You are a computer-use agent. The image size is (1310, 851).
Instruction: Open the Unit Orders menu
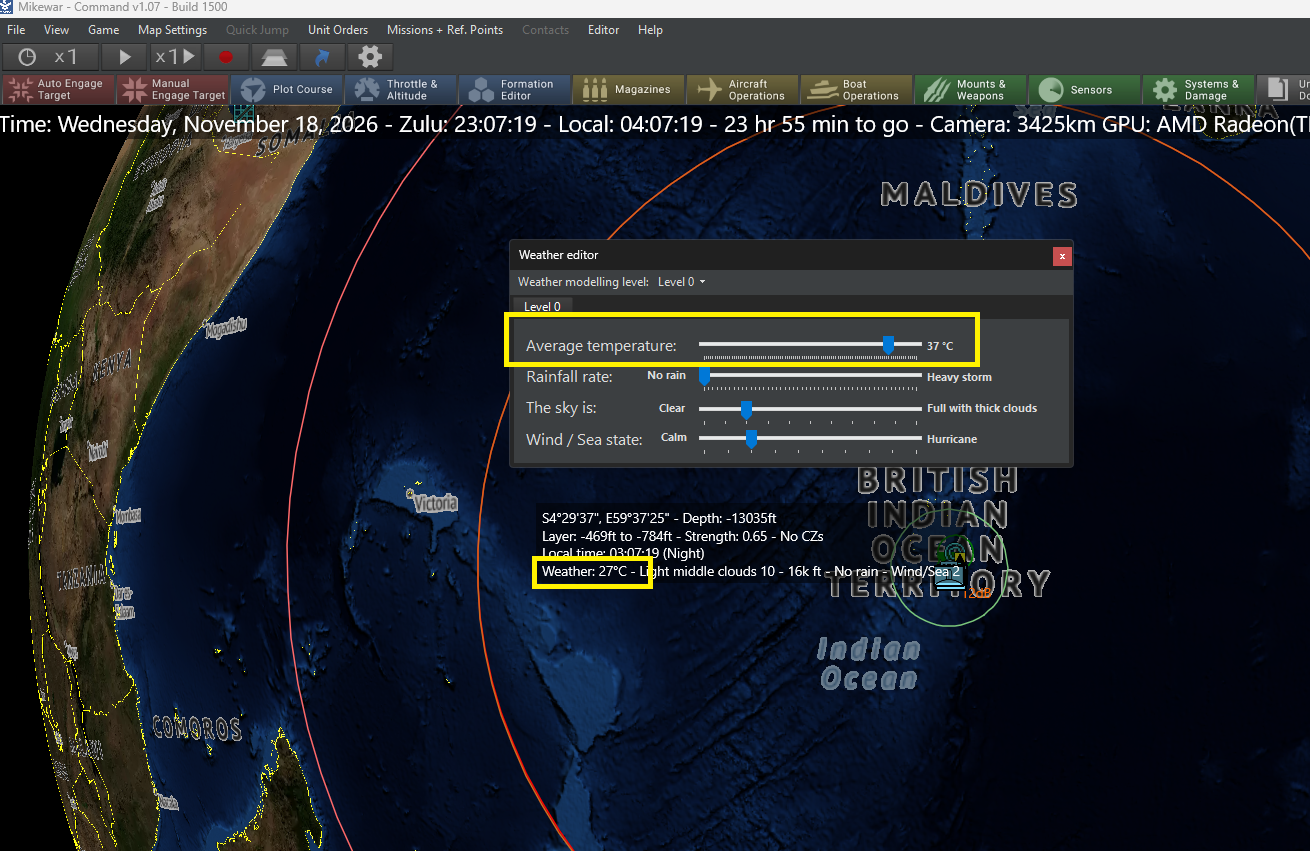(x=338, y=30)
